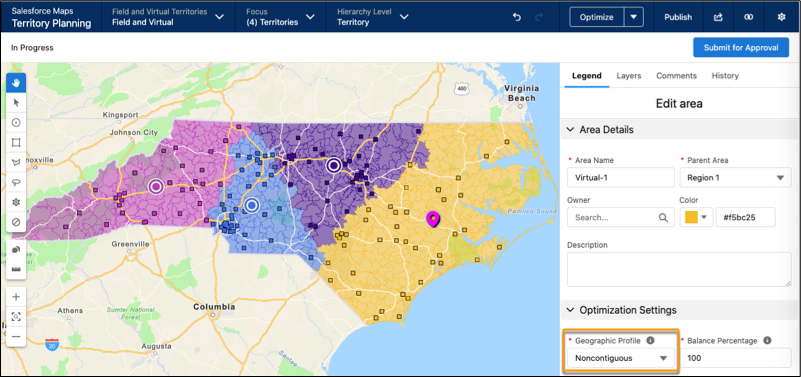Click the Columbia city label on map

(x=214, y=307)
